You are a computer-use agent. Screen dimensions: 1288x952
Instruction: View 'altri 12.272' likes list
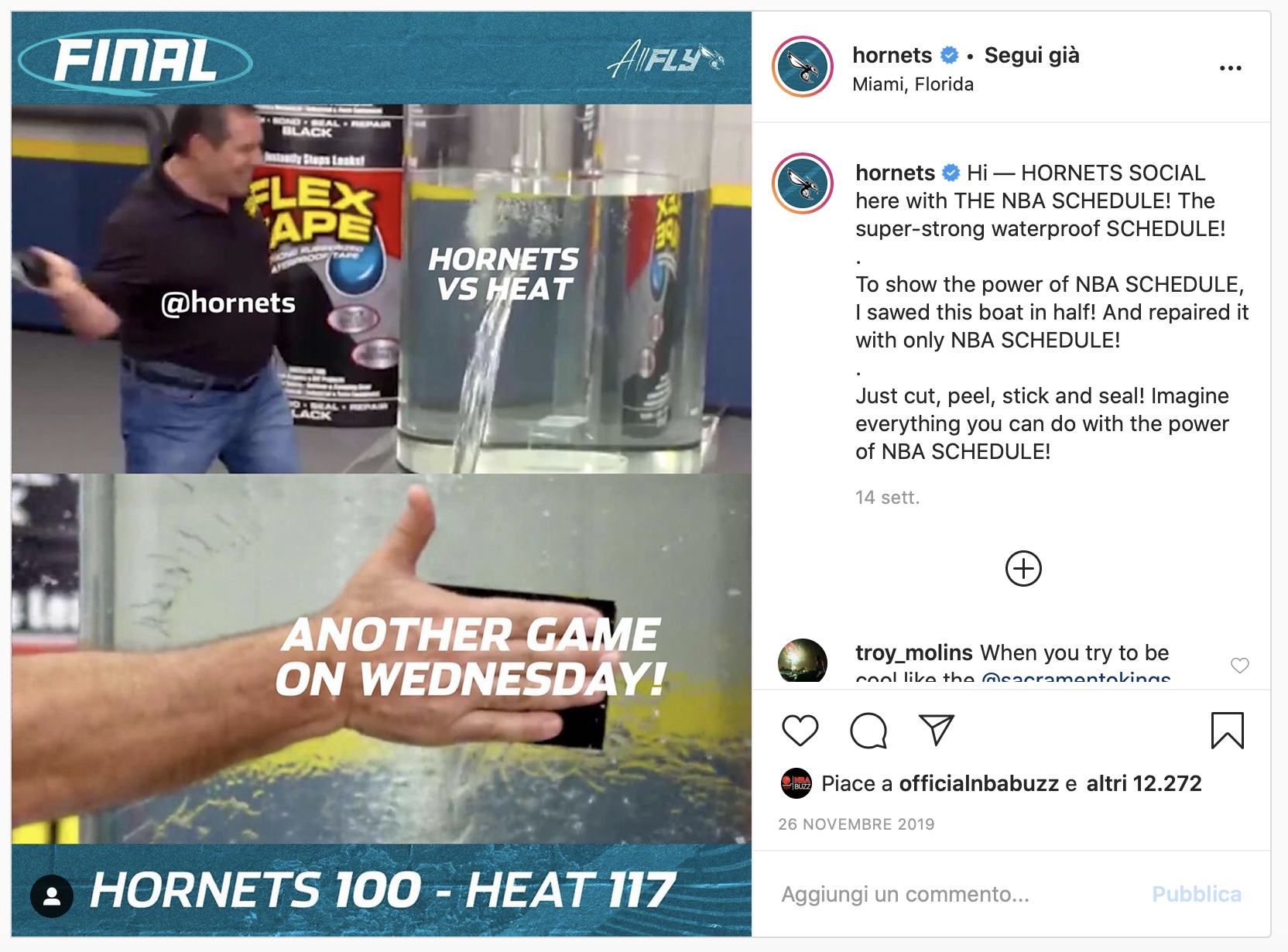tap(1143, 783)
